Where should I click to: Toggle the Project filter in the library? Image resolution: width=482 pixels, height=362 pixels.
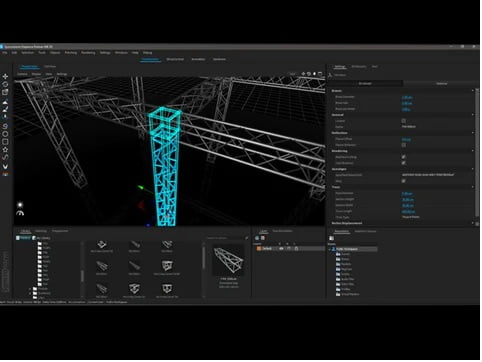[x=23, y=238]
